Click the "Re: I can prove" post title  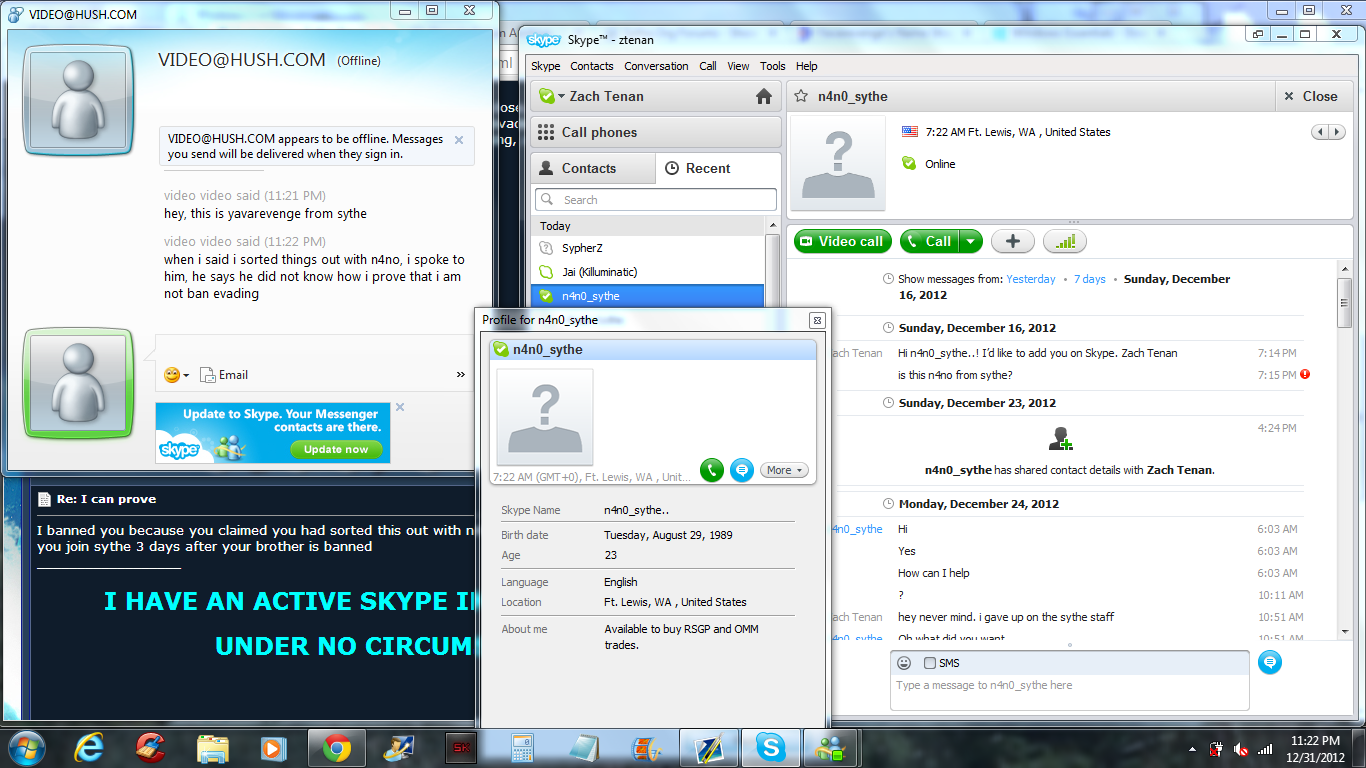[x=106, y=499]
